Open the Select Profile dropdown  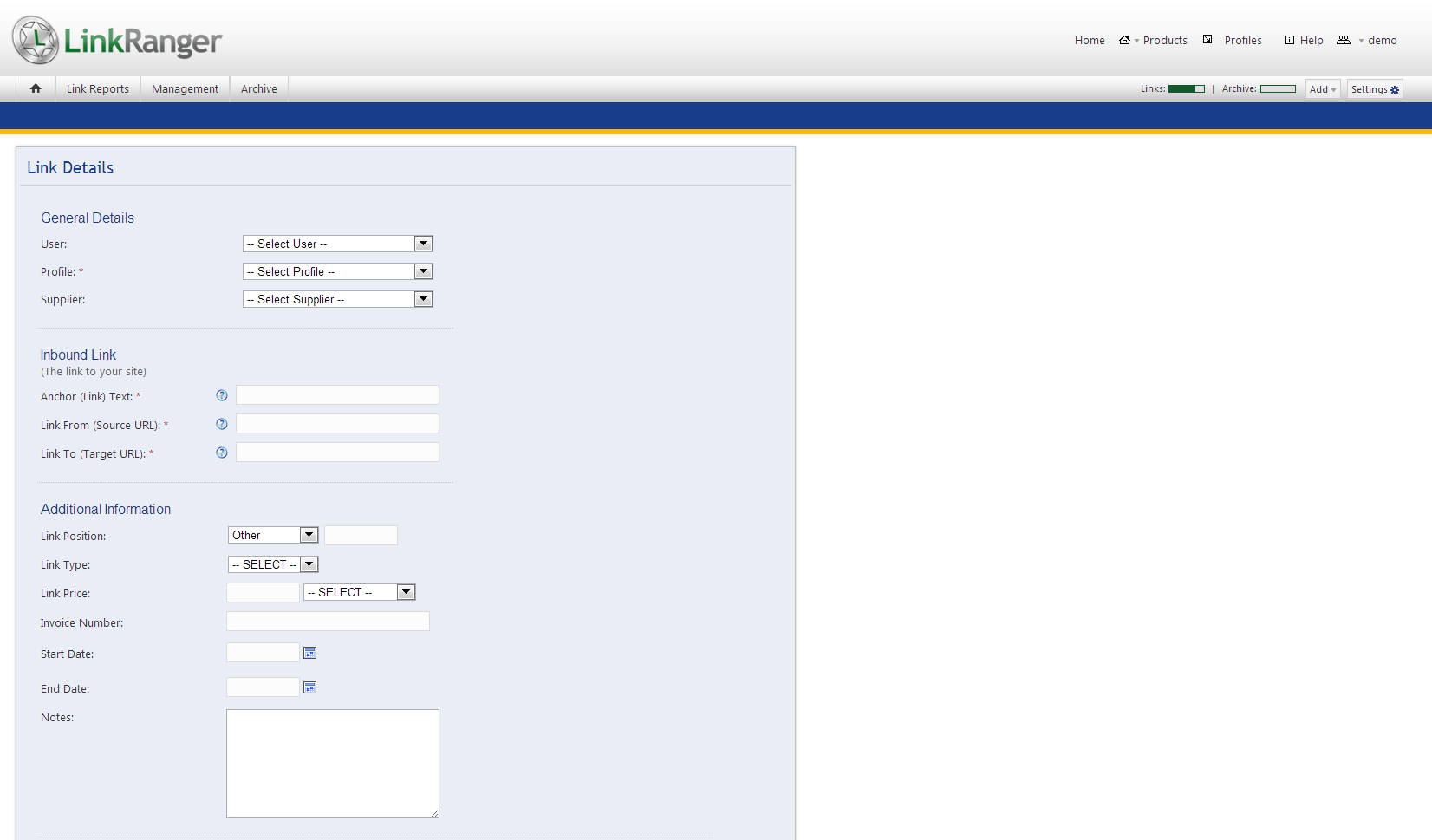click(338, 271)
